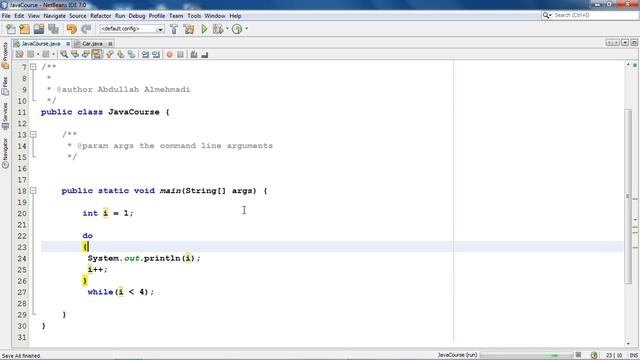This screenshot has height=360, width=640.
Task: Open Debug Project dropdown arrow
Action: pyautogui.click(x=227, y=29)
